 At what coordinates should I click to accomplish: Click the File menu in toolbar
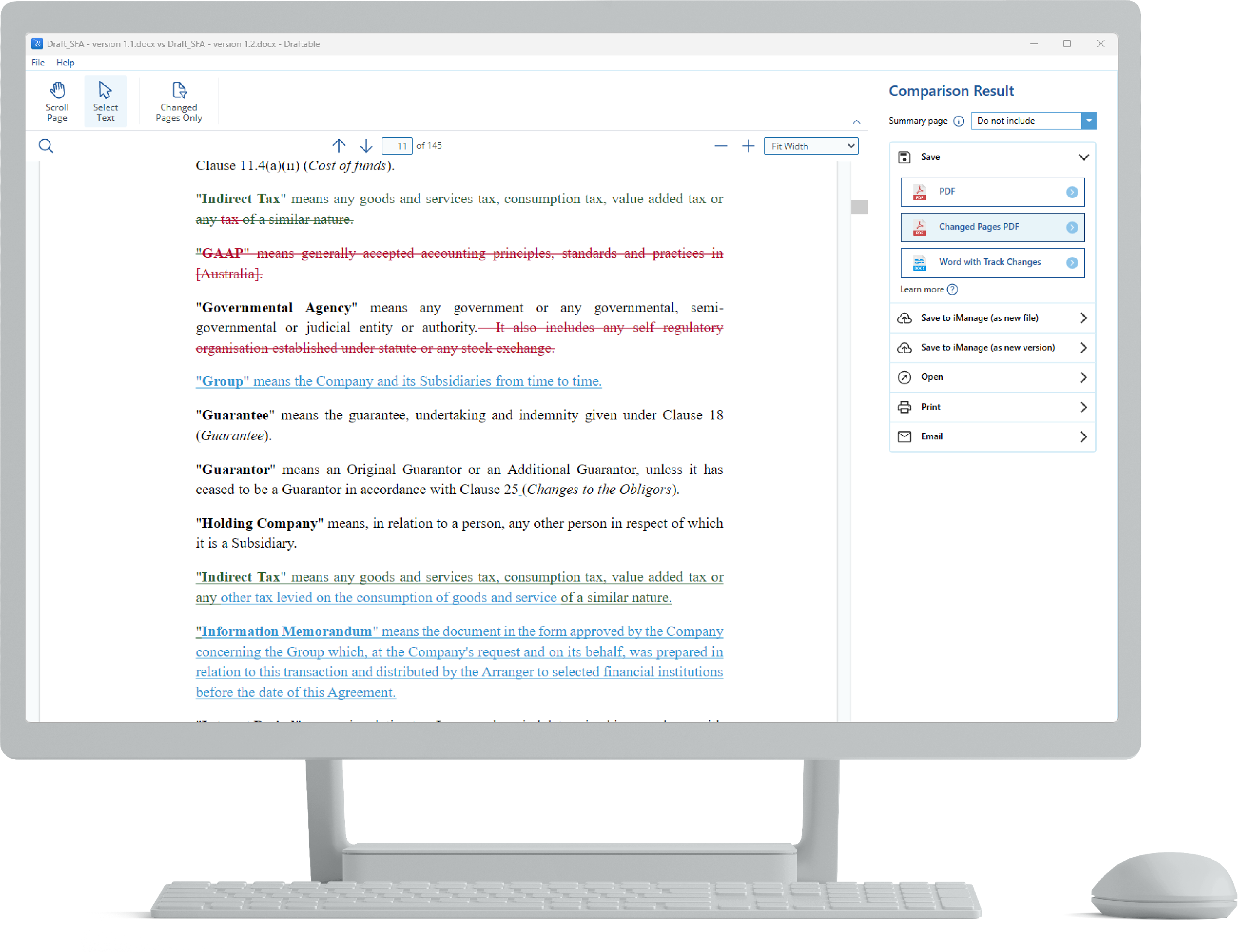tap(38, 61)
